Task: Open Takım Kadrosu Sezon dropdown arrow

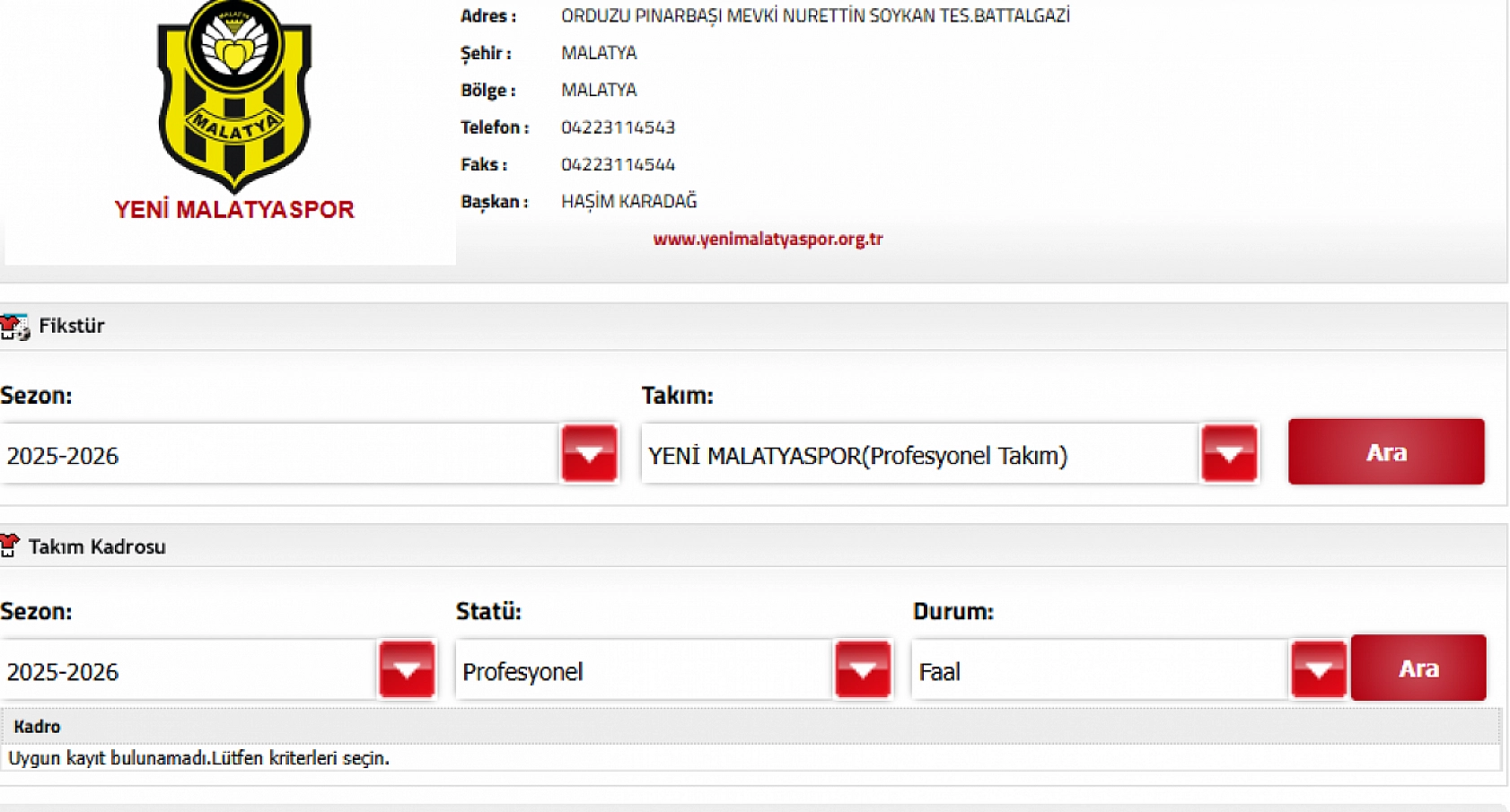Action: point(407,669)
